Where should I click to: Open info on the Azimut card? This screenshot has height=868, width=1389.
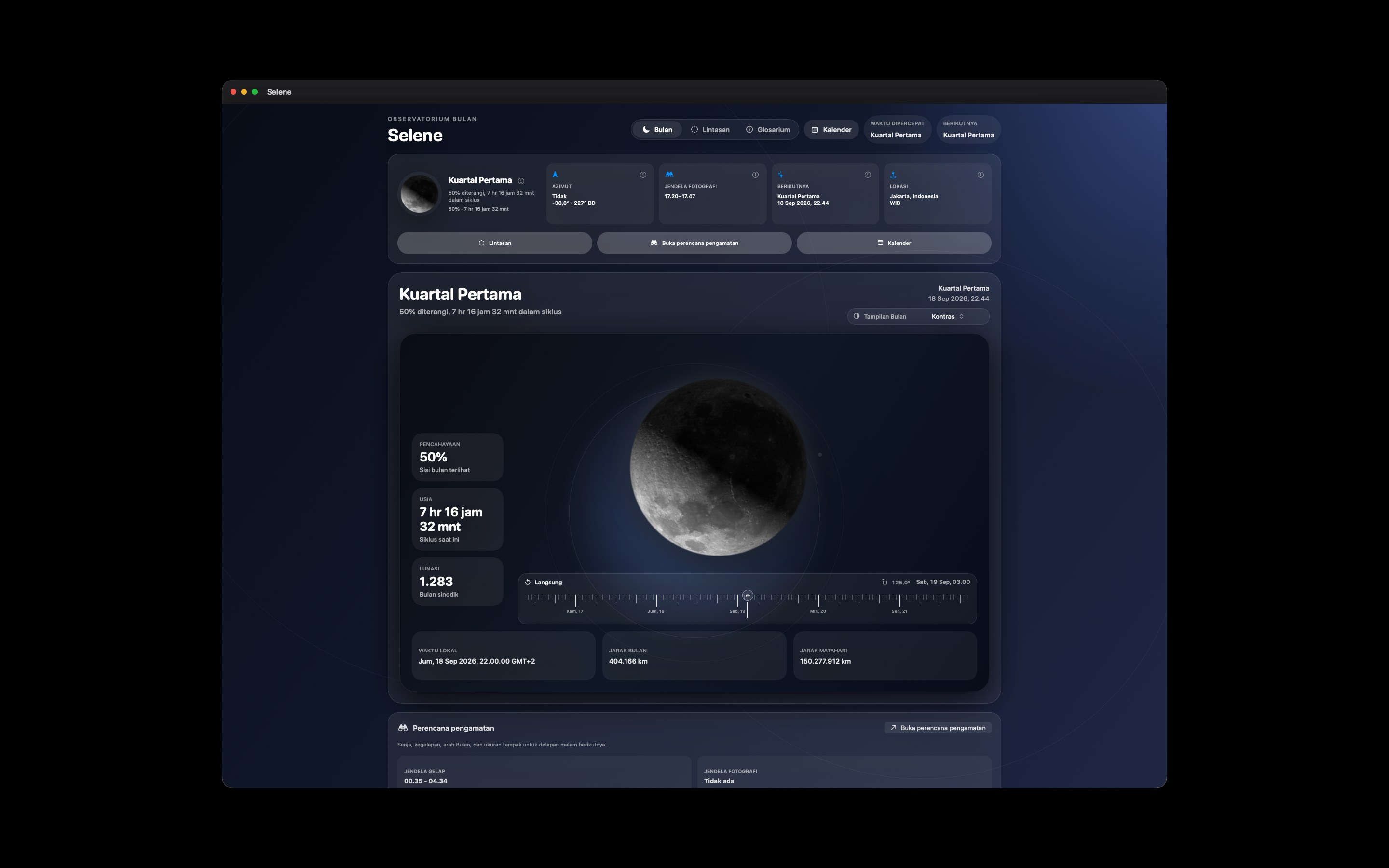(x=643, y=175)
